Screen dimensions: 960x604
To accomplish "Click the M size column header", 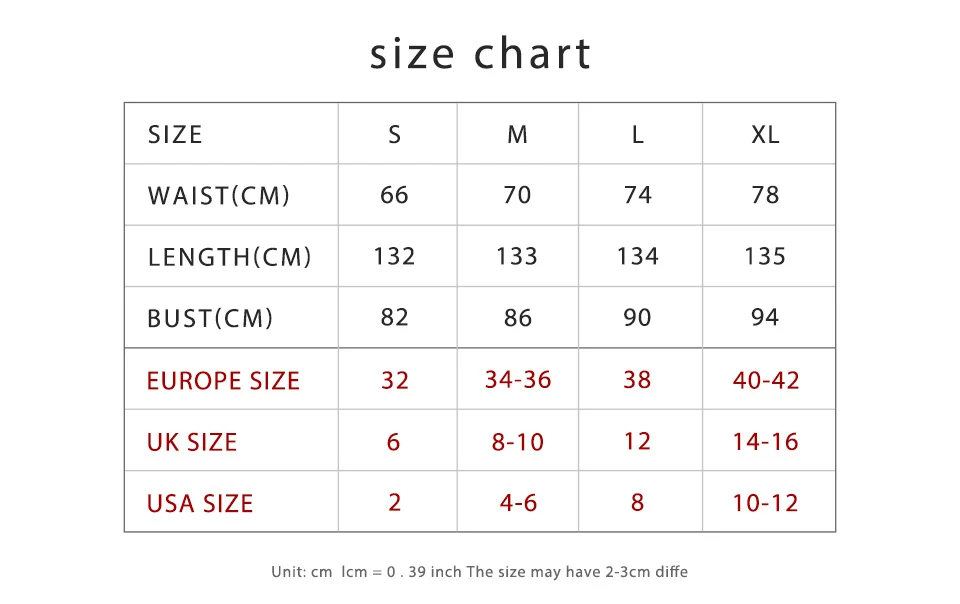I will tap(517, 135).
